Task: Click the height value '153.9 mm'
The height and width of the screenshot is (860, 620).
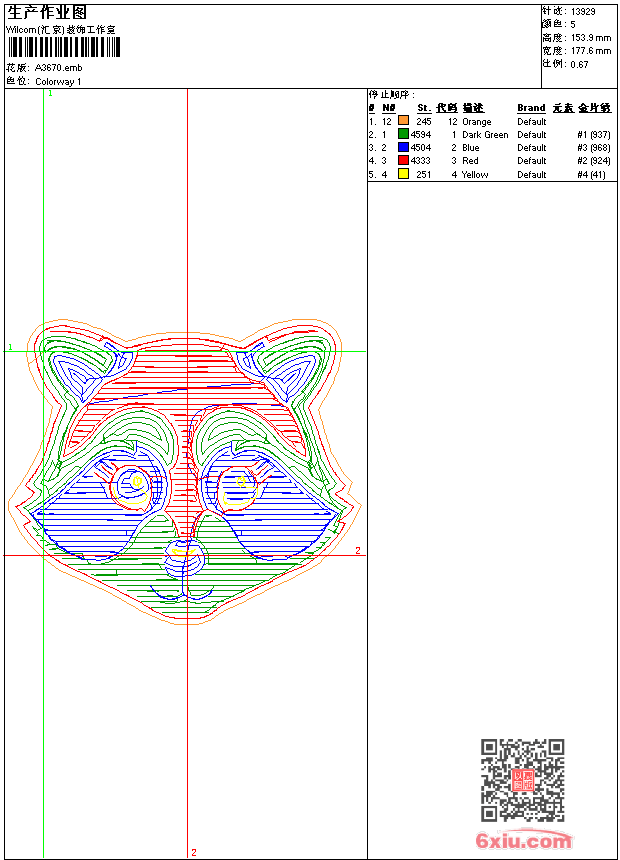Action: 591,38
